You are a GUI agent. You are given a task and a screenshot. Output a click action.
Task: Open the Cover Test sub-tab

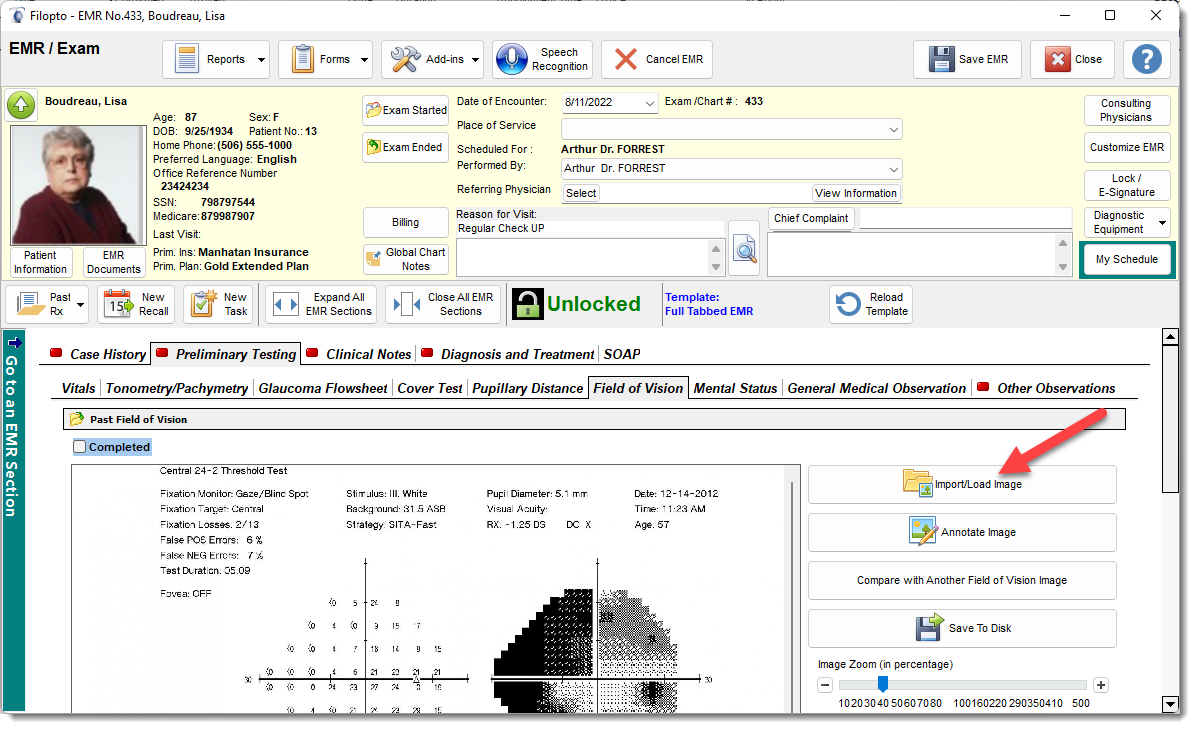(430, 388)
